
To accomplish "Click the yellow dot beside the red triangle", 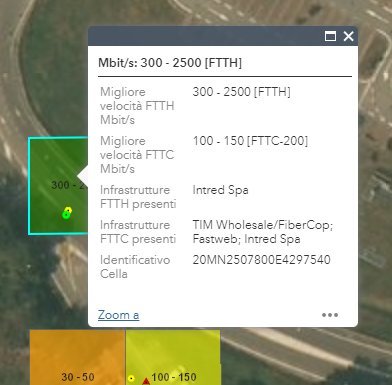I will pyautogui.click(x=131, y=378).
